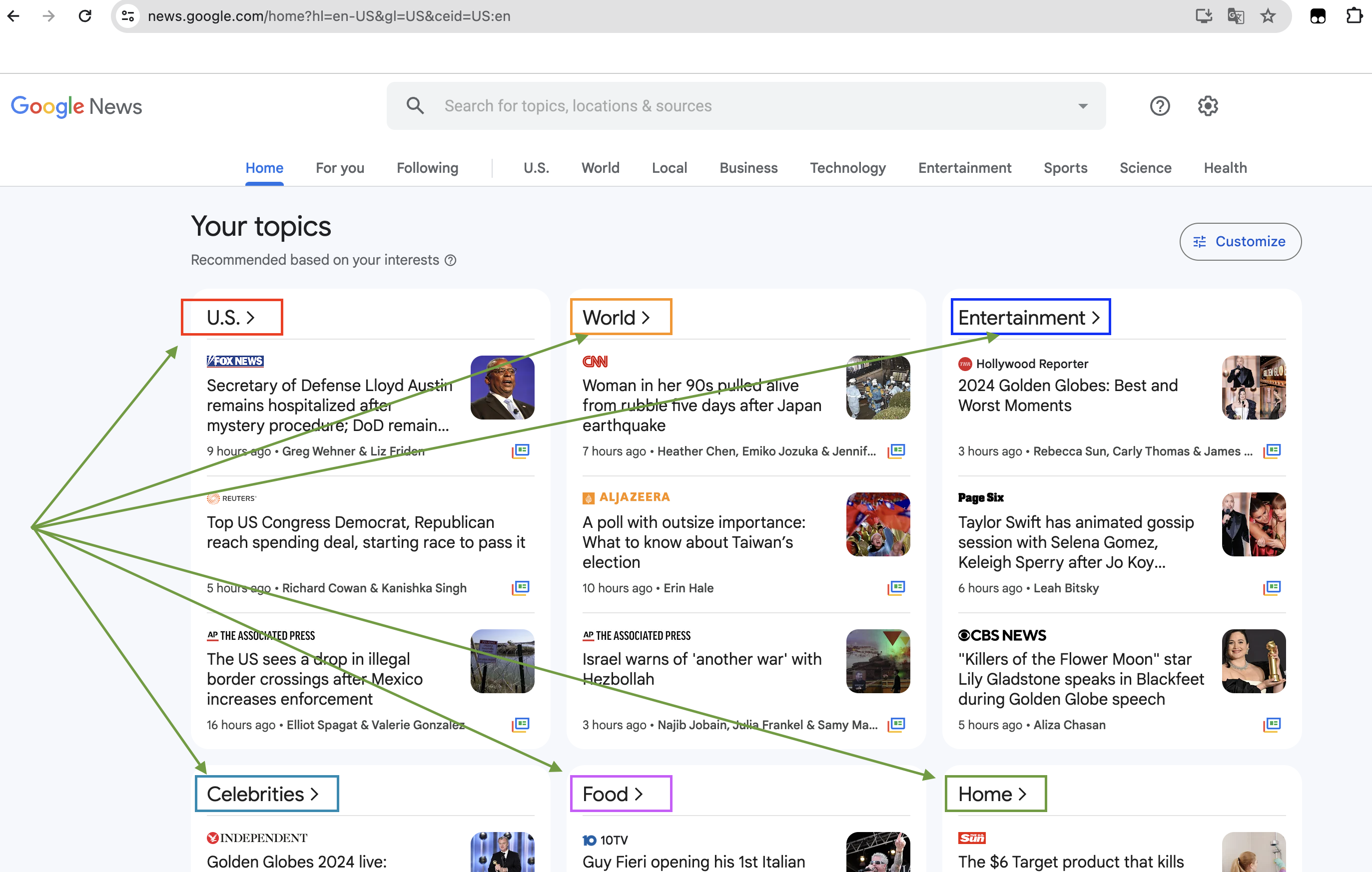Click Lily Gladstone Golden Globe thumbnail
The image size is (1372, 872).
[1254, 661]
